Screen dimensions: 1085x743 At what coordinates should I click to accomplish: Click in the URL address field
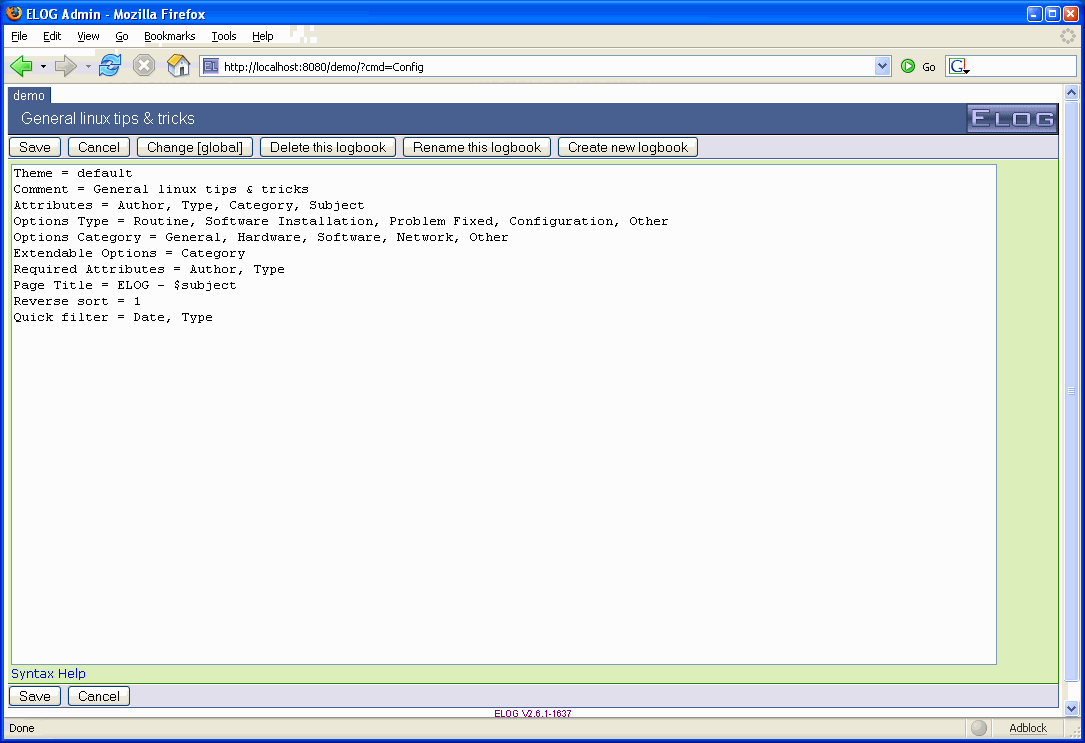(547, 66)
